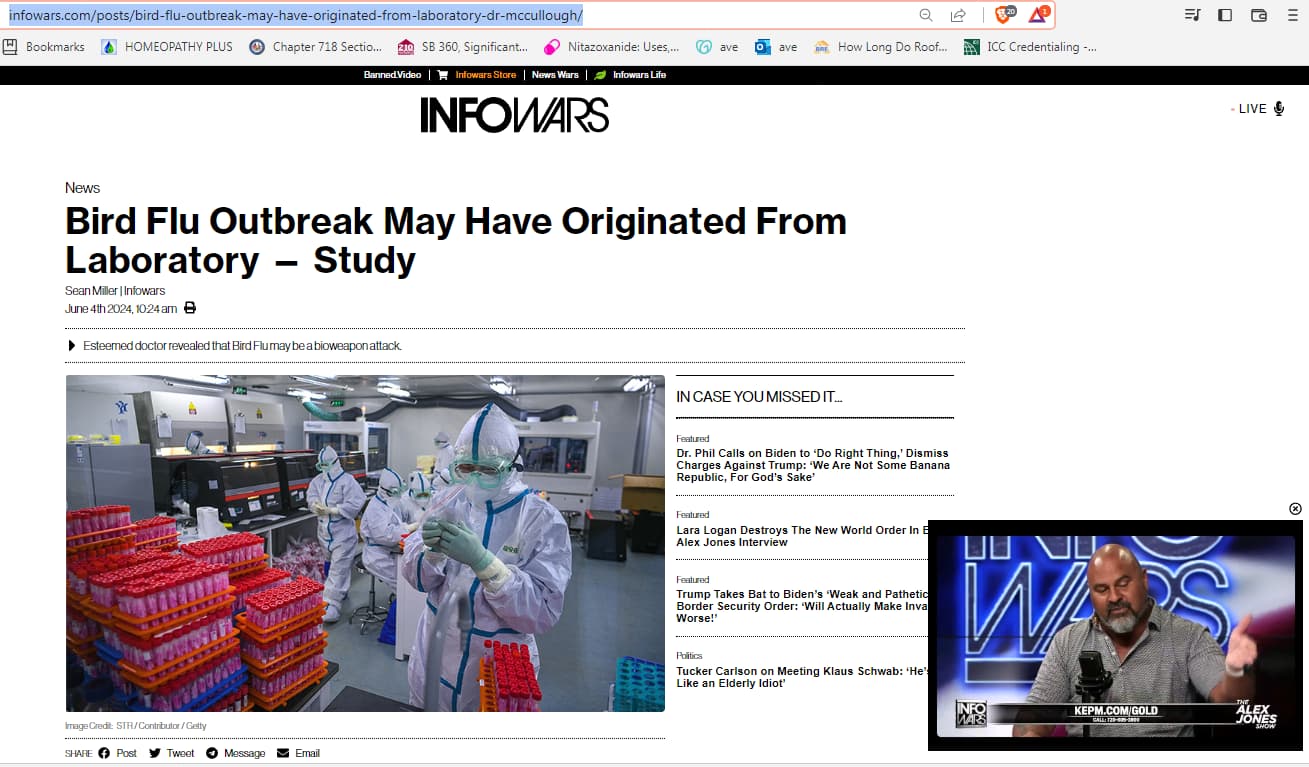Click the IN CASE YOU MISSED IT heading

pyautogui.click(x=759, y=397)
